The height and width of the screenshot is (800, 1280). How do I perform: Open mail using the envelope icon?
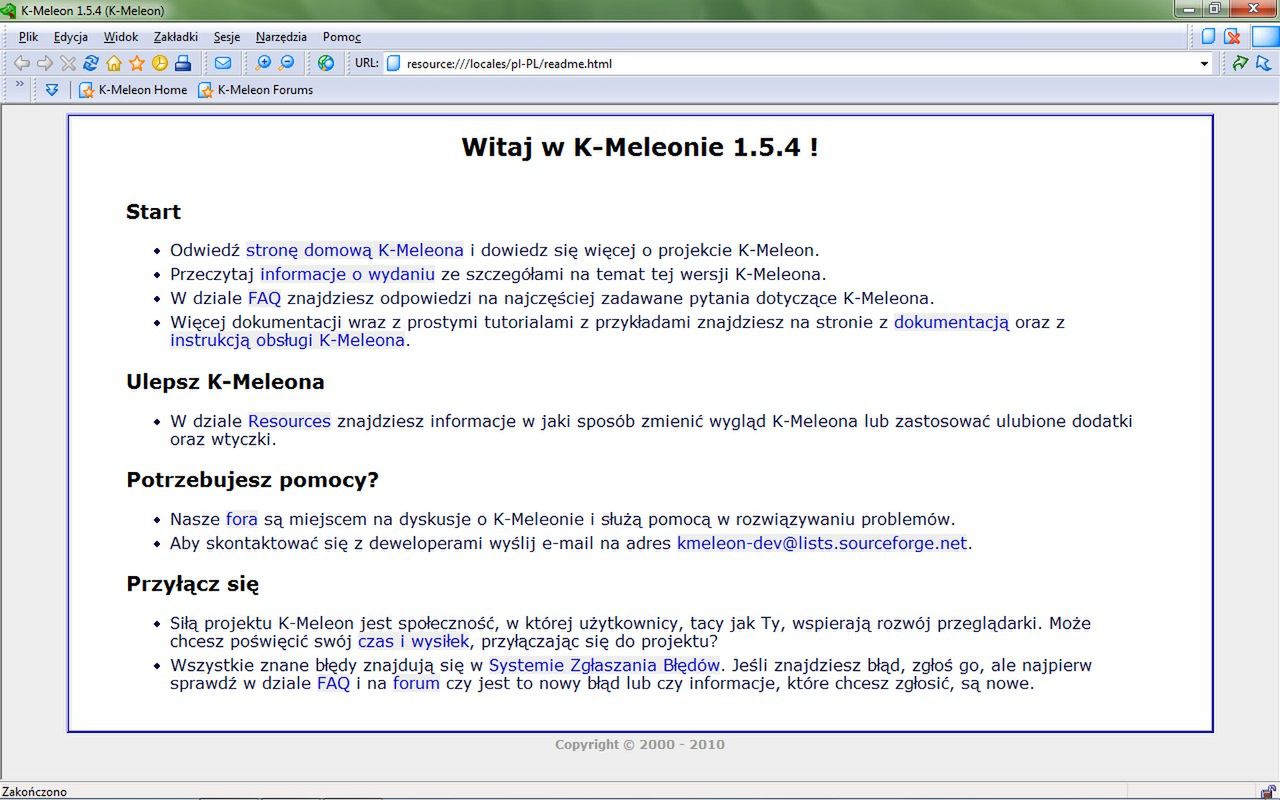[222, 63]
